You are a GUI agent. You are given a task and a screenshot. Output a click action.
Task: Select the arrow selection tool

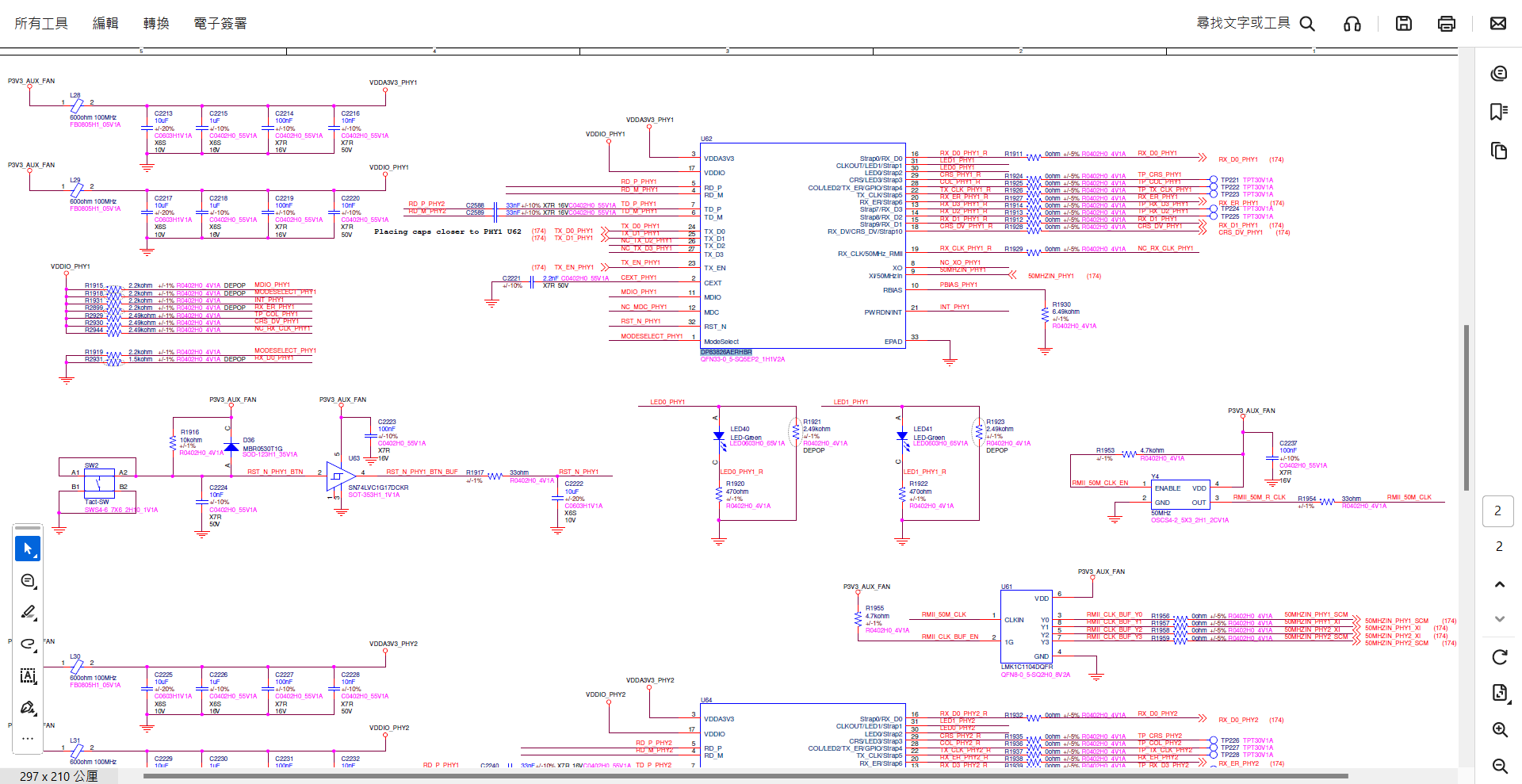[28, 549]
